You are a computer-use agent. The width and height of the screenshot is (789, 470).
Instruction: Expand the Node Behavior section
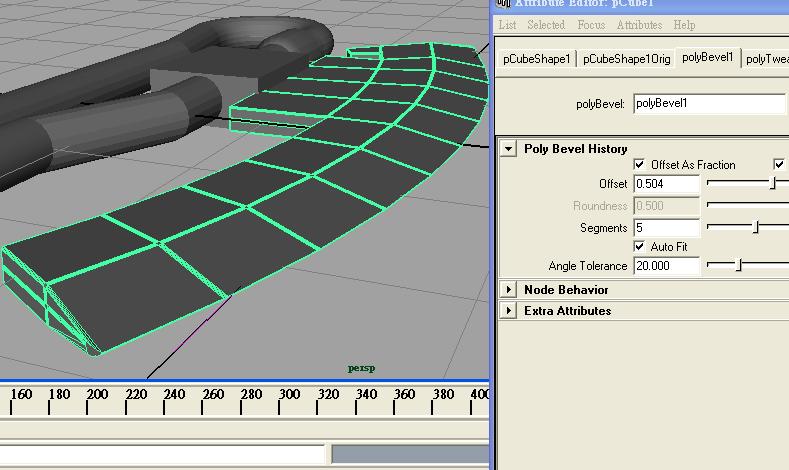(508, 290)
